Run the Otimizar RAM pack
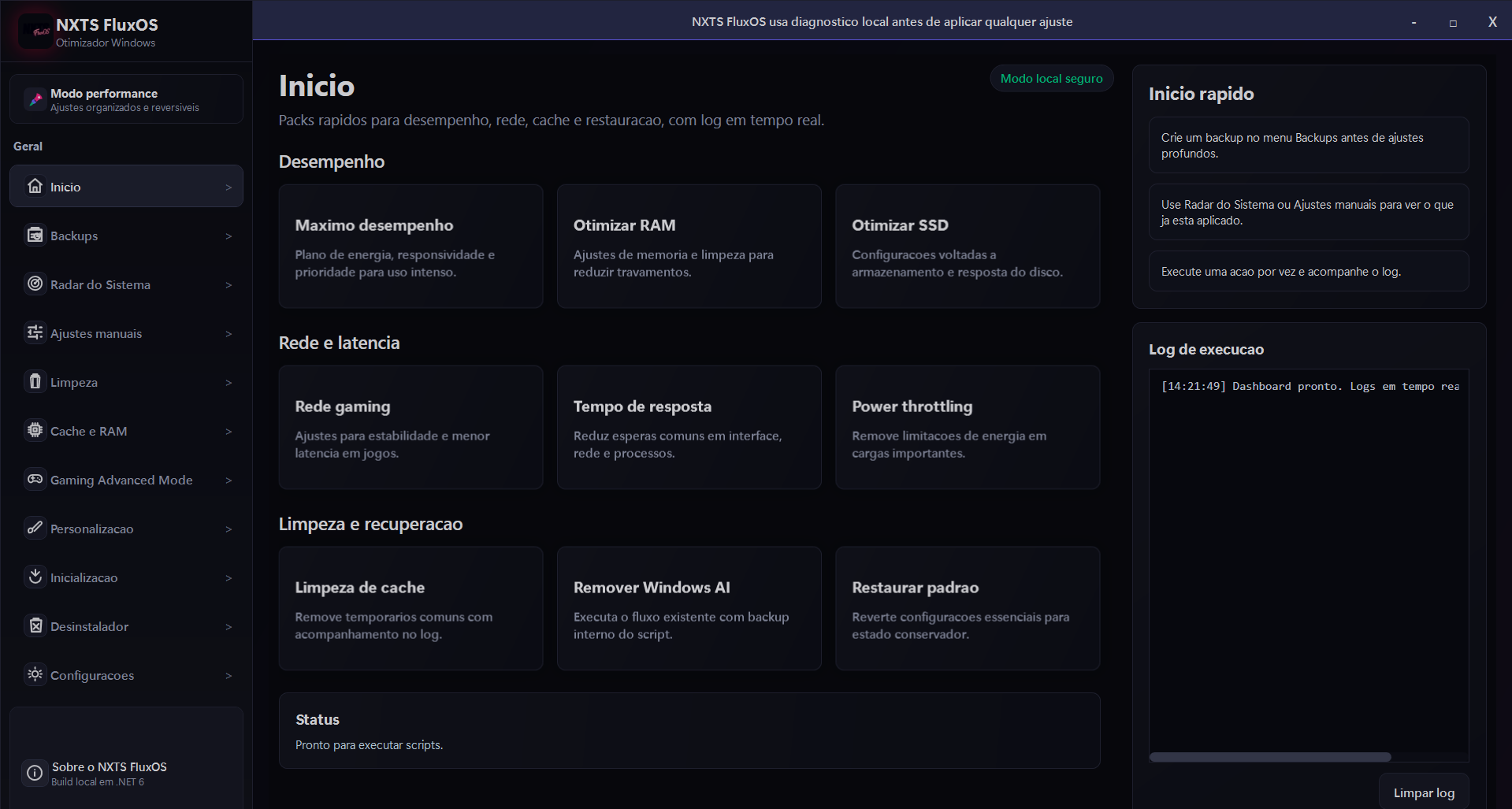This screenshot has height=809, width=1512. [x=689, y=246]
